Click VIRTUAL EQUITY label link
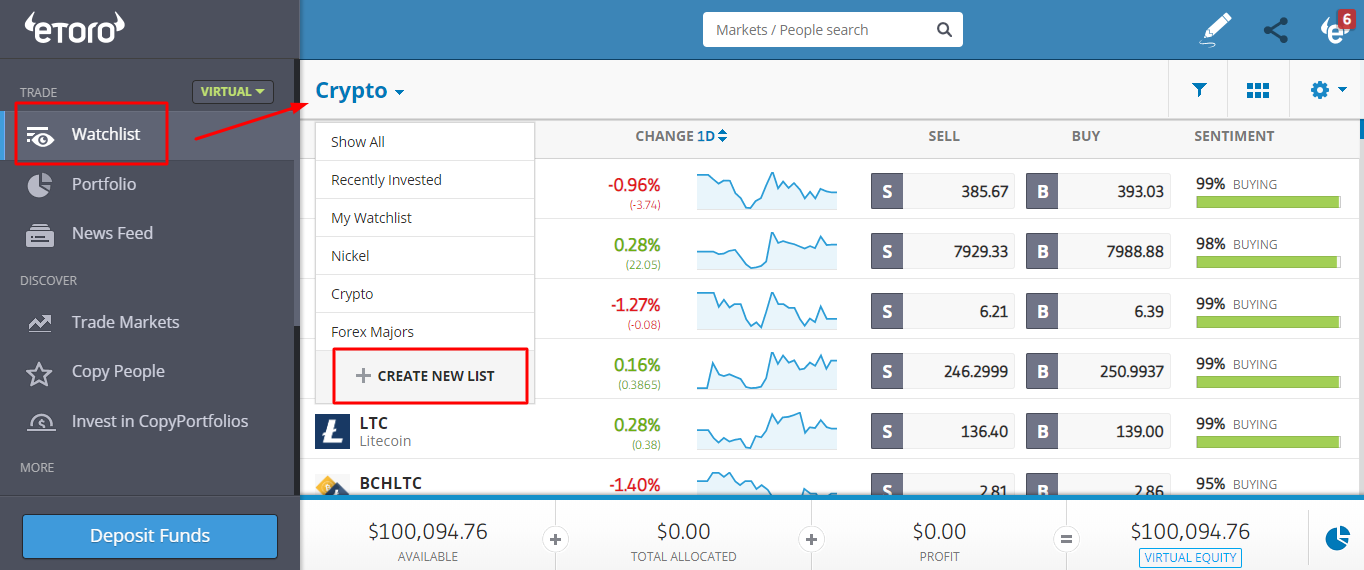 point(1190,558)
